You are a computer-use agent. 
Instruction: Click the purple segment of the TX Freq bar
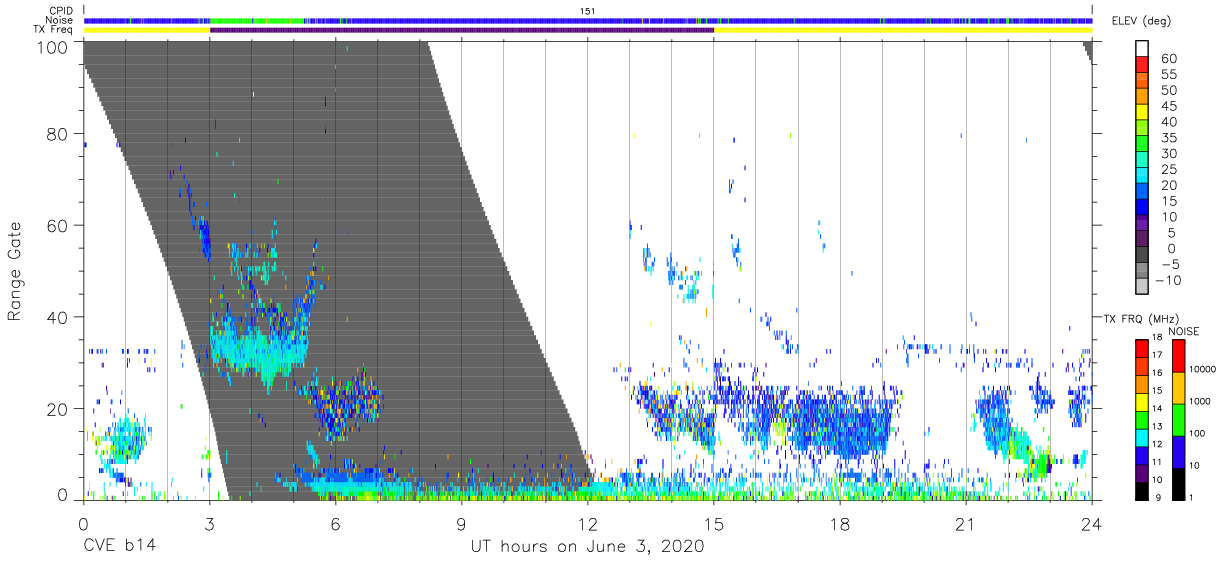(x=462, y=30)
